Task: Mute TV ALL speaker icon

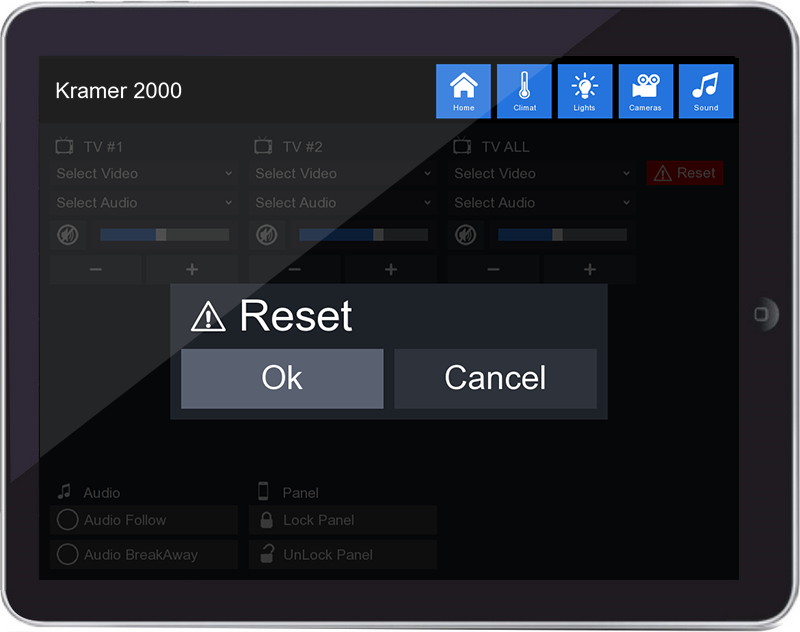Action: point(465,235)
